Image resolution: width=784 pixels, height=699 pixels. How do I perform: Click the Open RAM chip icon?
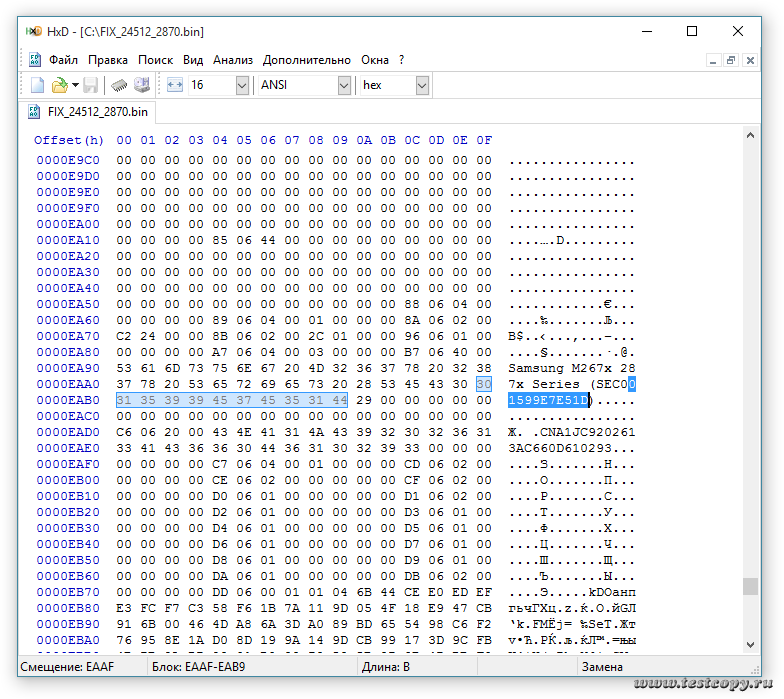point(119,86)
